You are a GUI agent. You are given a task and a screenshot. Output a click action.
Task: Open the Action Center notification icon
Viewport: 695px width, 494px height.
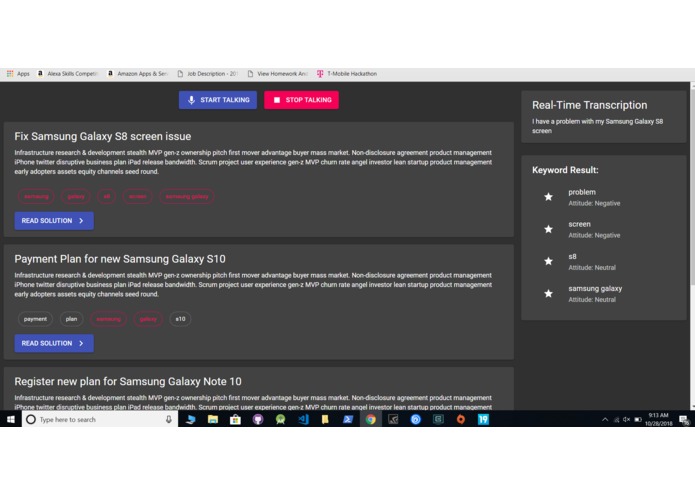click(684, 420)
